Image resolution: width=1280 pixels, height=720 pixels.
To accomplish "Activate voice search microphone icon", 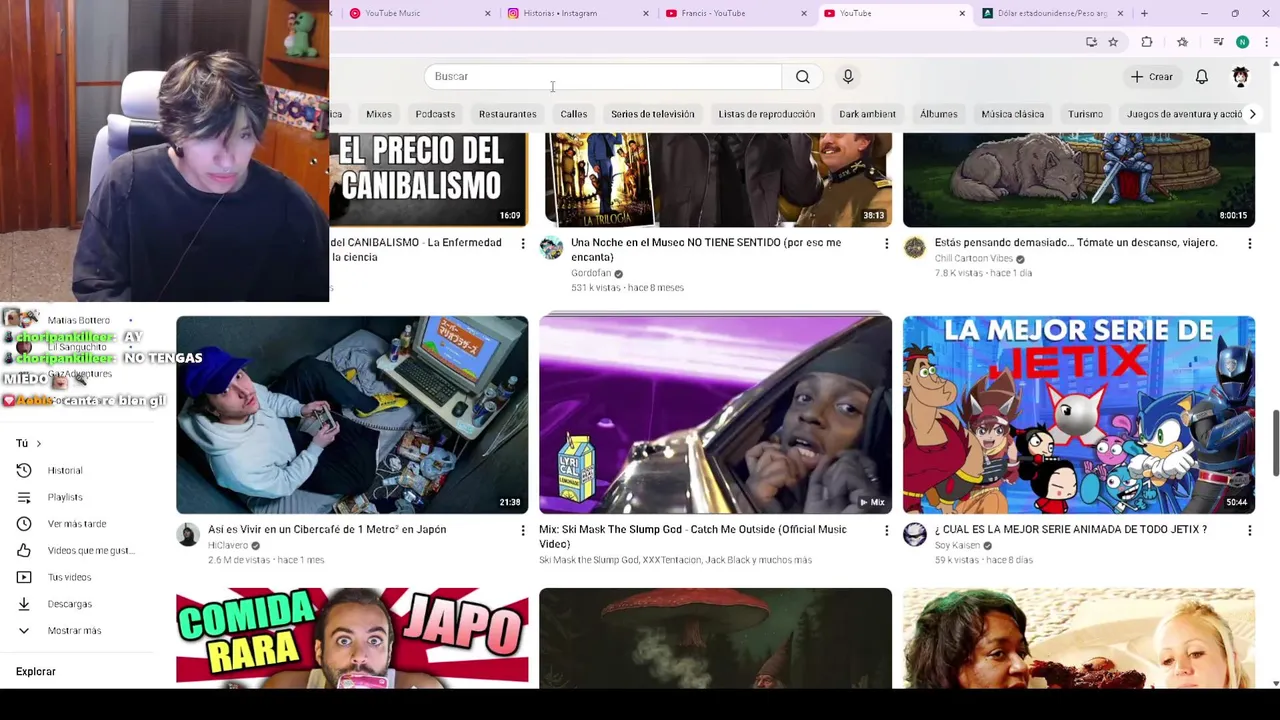I will coord(848,77).
